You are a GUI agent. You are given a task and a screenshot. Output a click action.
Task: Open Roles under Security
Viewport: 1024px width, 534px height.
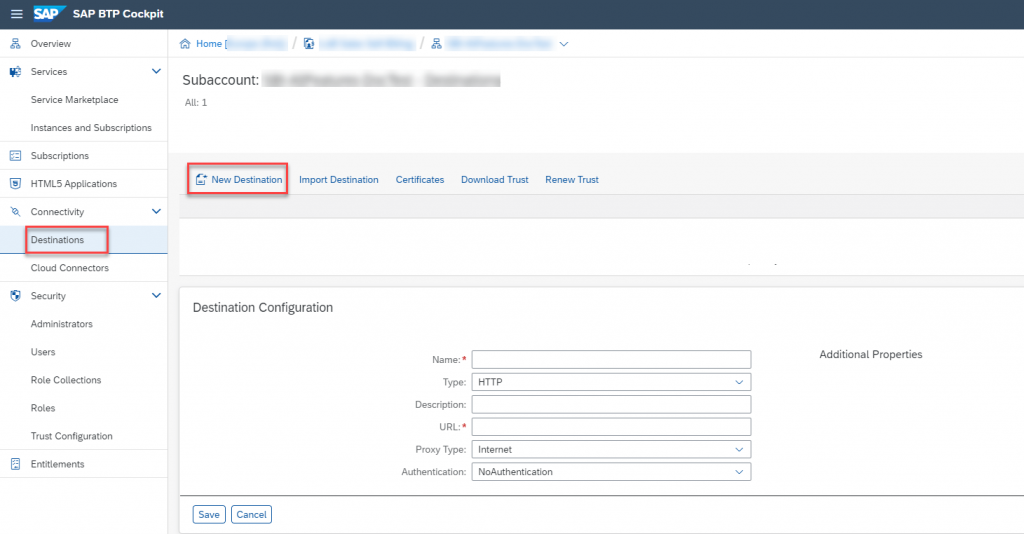[43, 409]
